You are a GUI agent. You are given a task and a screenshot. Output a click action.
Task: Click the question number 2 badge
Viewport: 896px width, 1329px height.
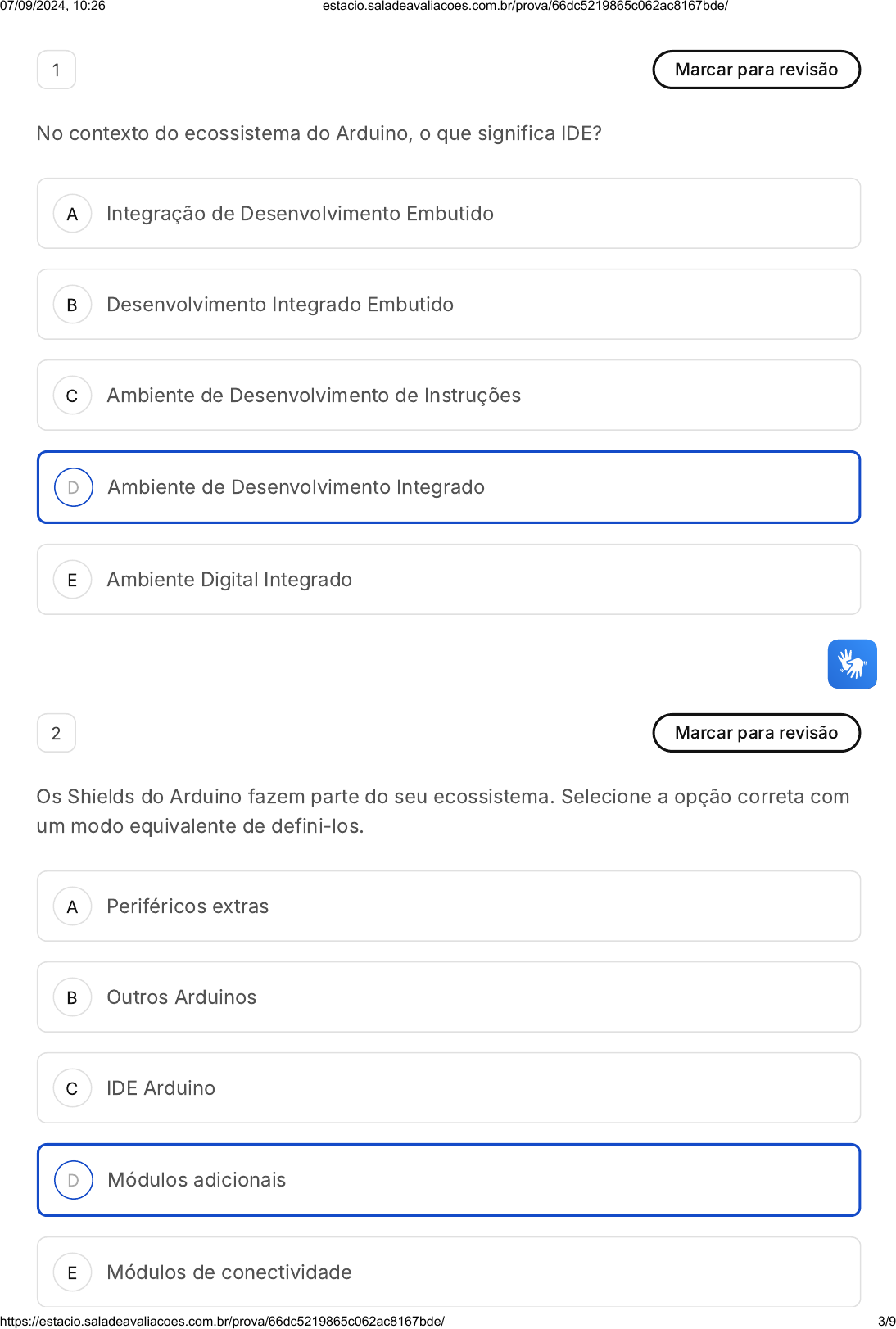point(57,733)
